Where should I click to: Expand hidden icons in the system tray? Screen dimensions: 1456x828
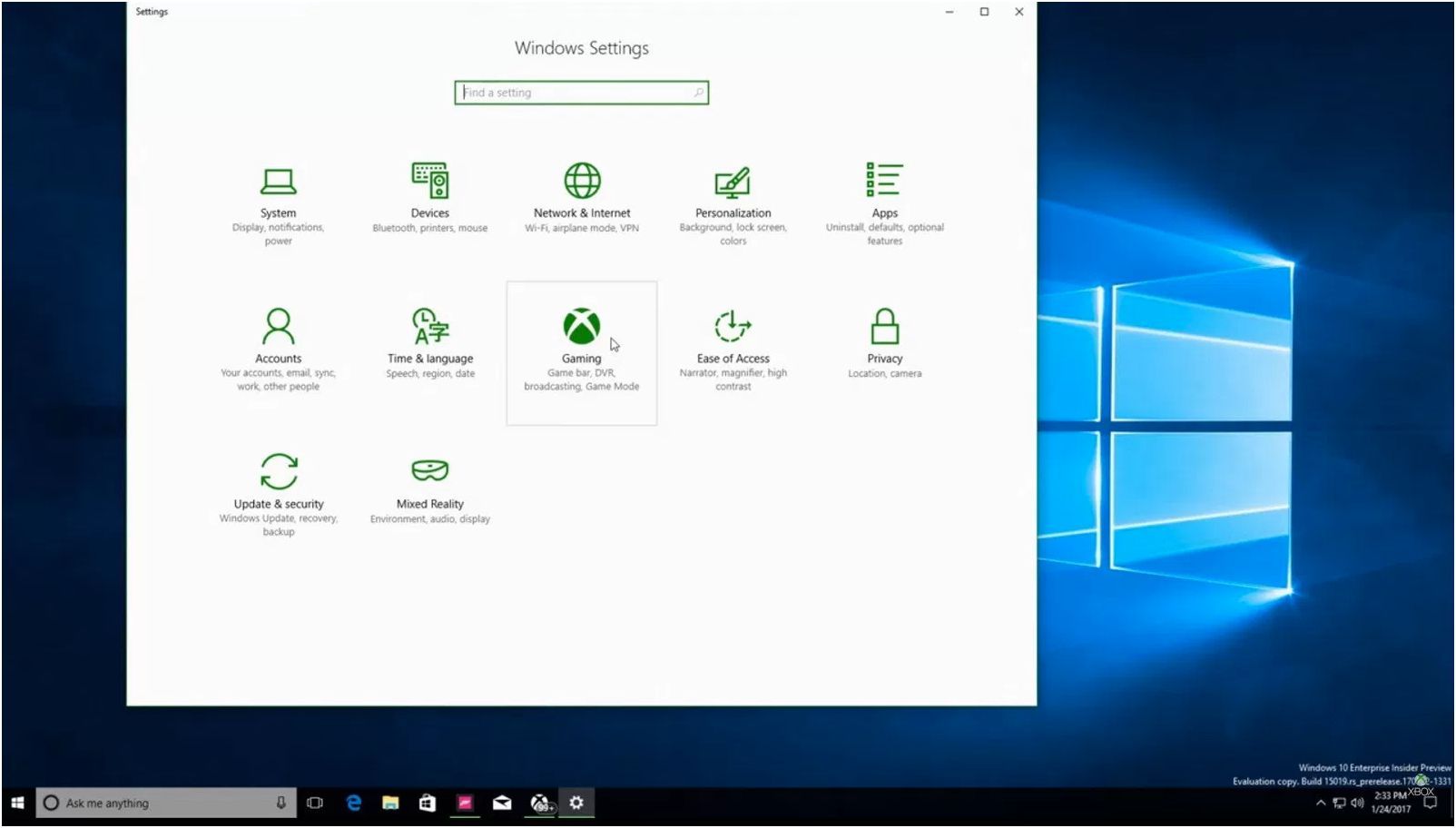point(1321,803)
